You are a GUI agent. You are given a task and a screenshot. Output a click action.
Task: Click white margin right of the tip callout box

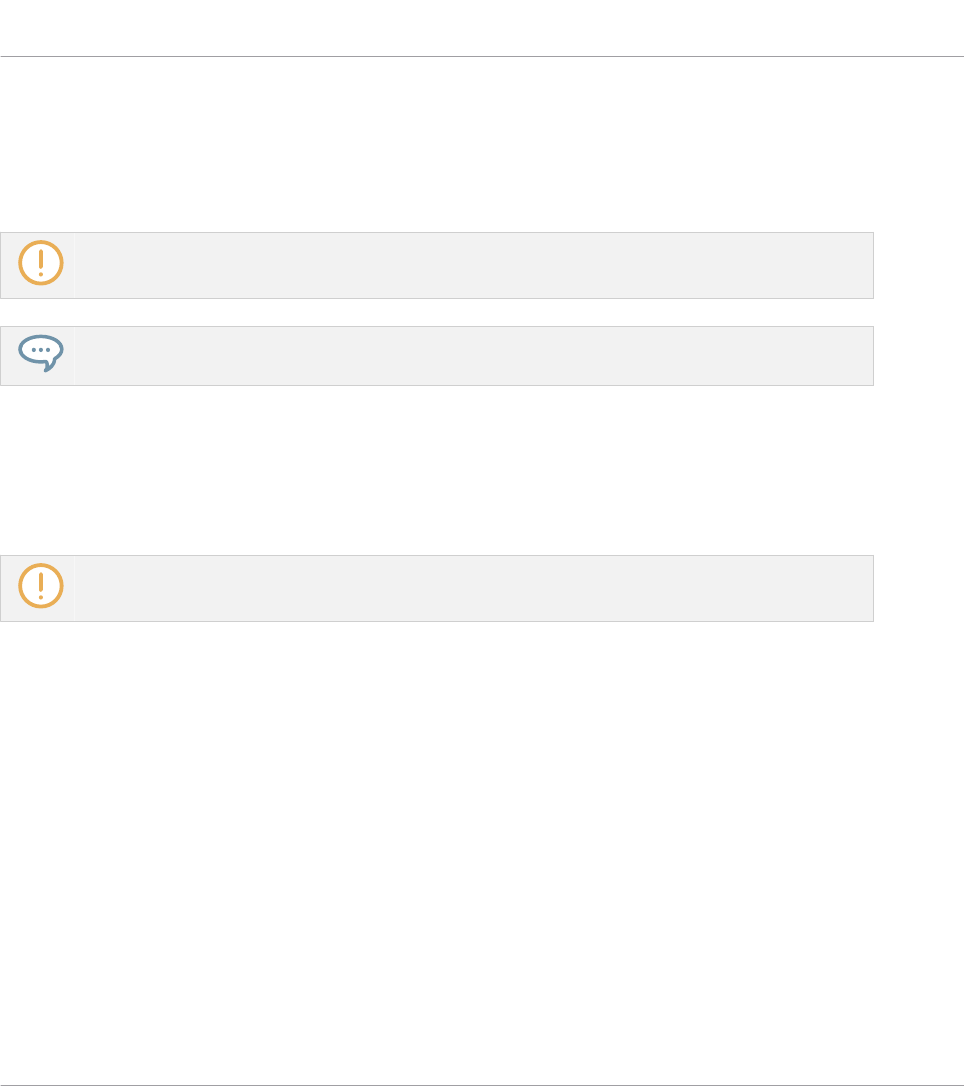coord(918,356)
